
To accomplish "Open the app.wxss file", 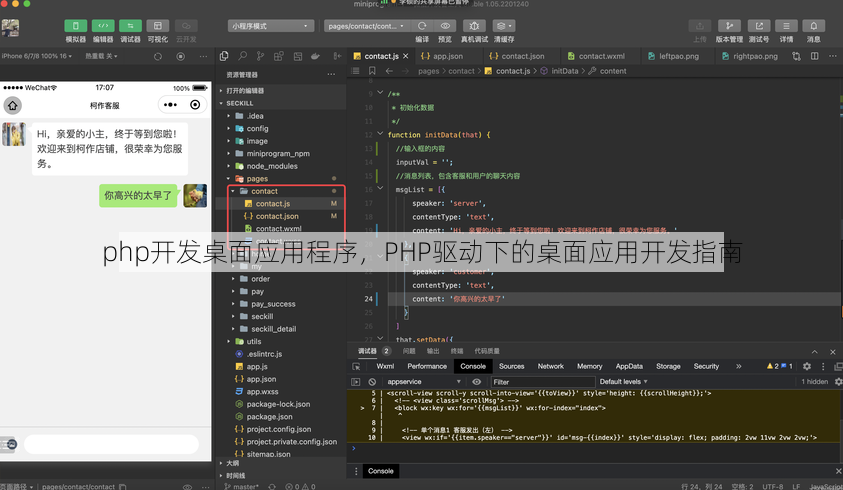I will pos(262,392).
